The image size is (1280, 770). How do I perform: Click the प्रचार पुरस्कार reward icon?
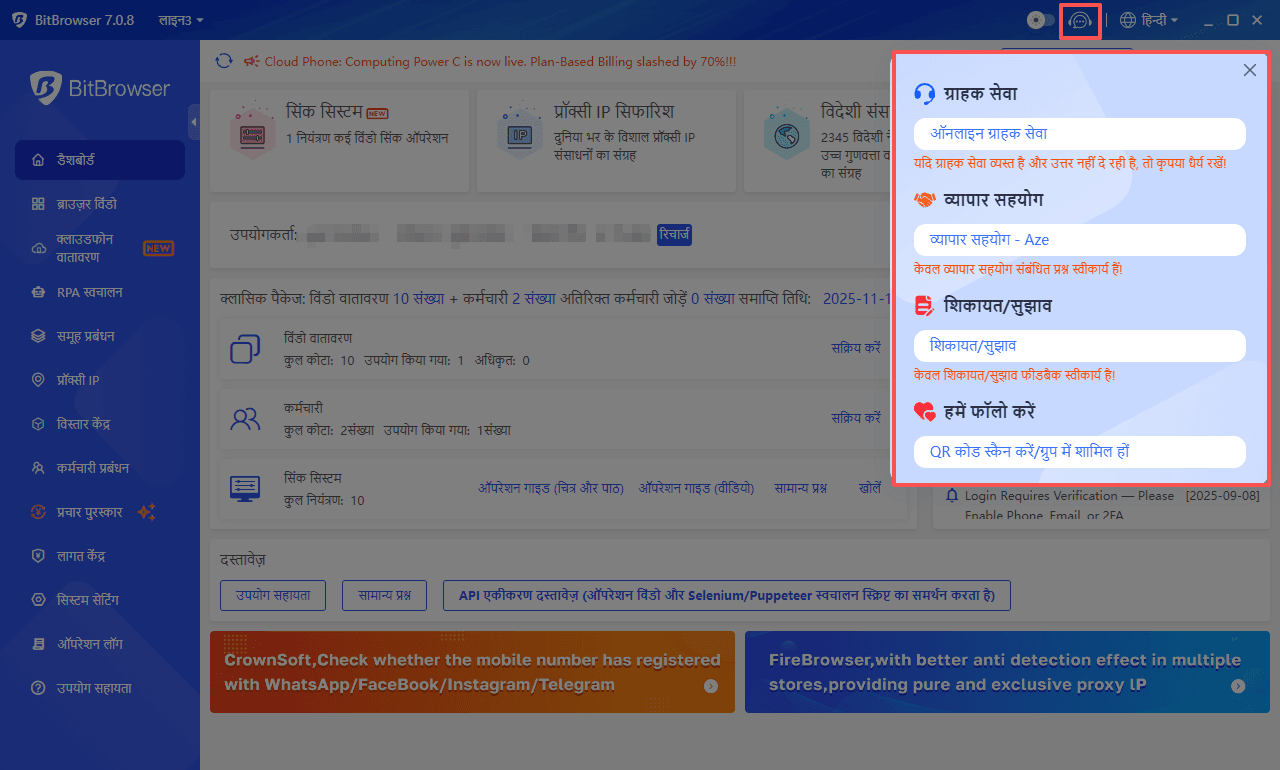(x=38, y=512)
